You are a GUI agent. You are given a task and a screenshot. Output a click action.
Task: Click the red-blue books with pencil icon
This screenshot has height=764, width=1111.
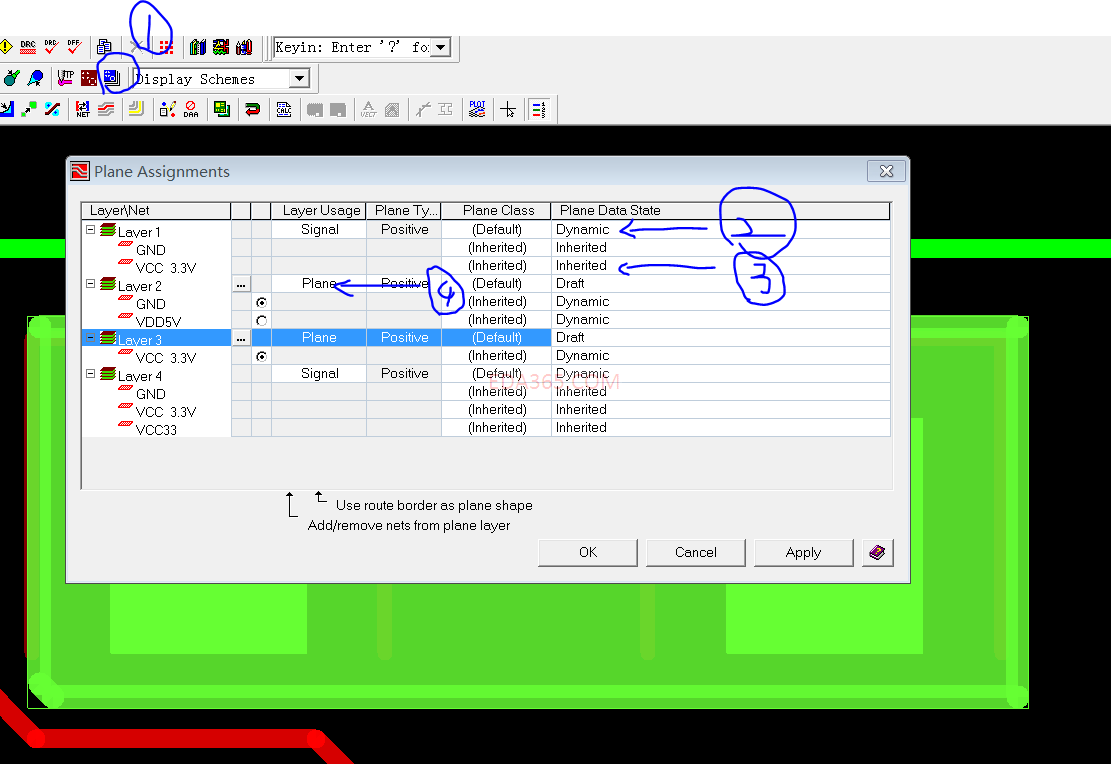[244, 47]
